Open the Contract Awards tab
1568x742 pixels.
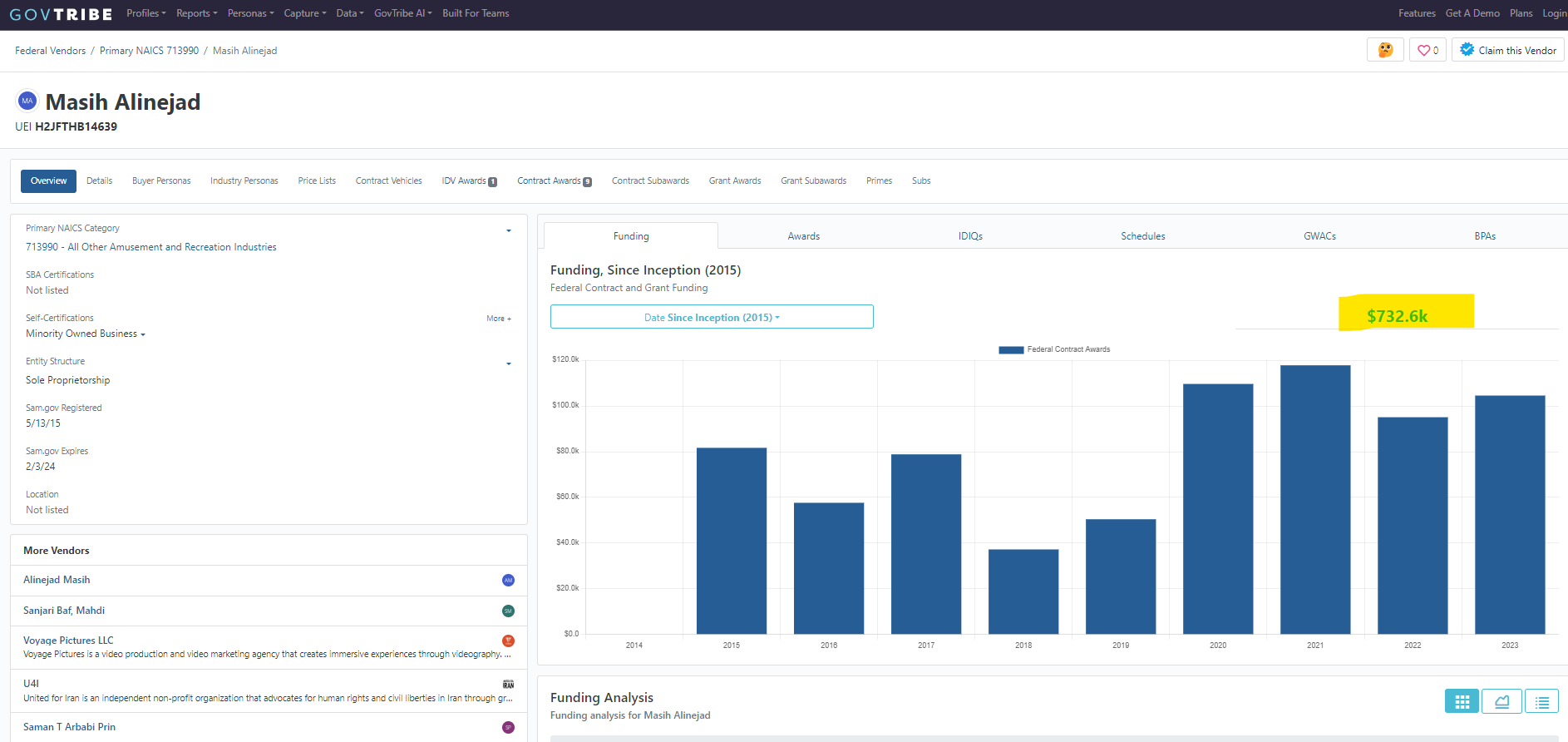pyautogui.click(x=555, y=181)
